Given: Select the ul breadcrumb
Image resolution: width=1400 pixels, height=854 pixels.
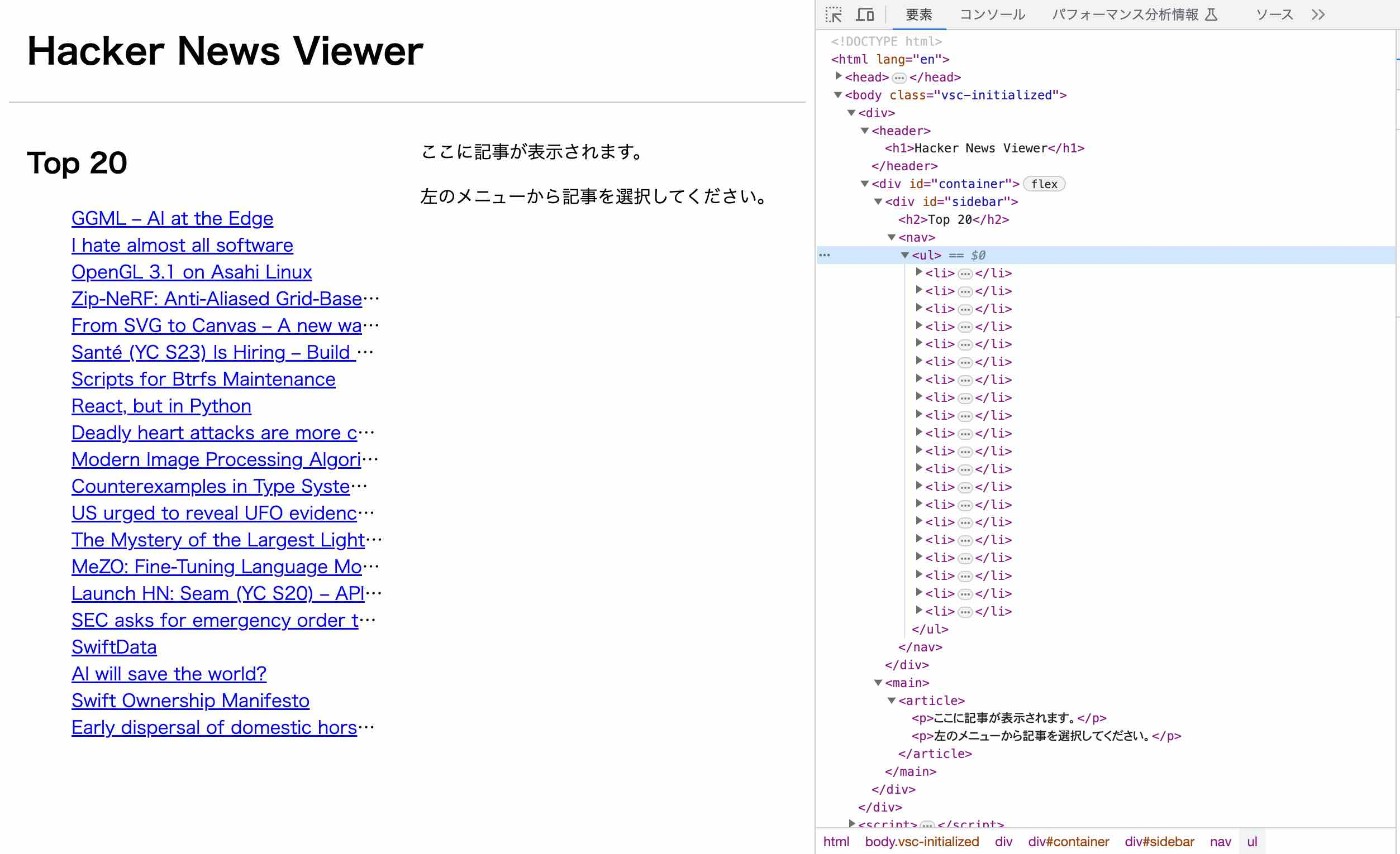Looking at the screenshot, I should pyautogui.click(x=1252, y=841).
